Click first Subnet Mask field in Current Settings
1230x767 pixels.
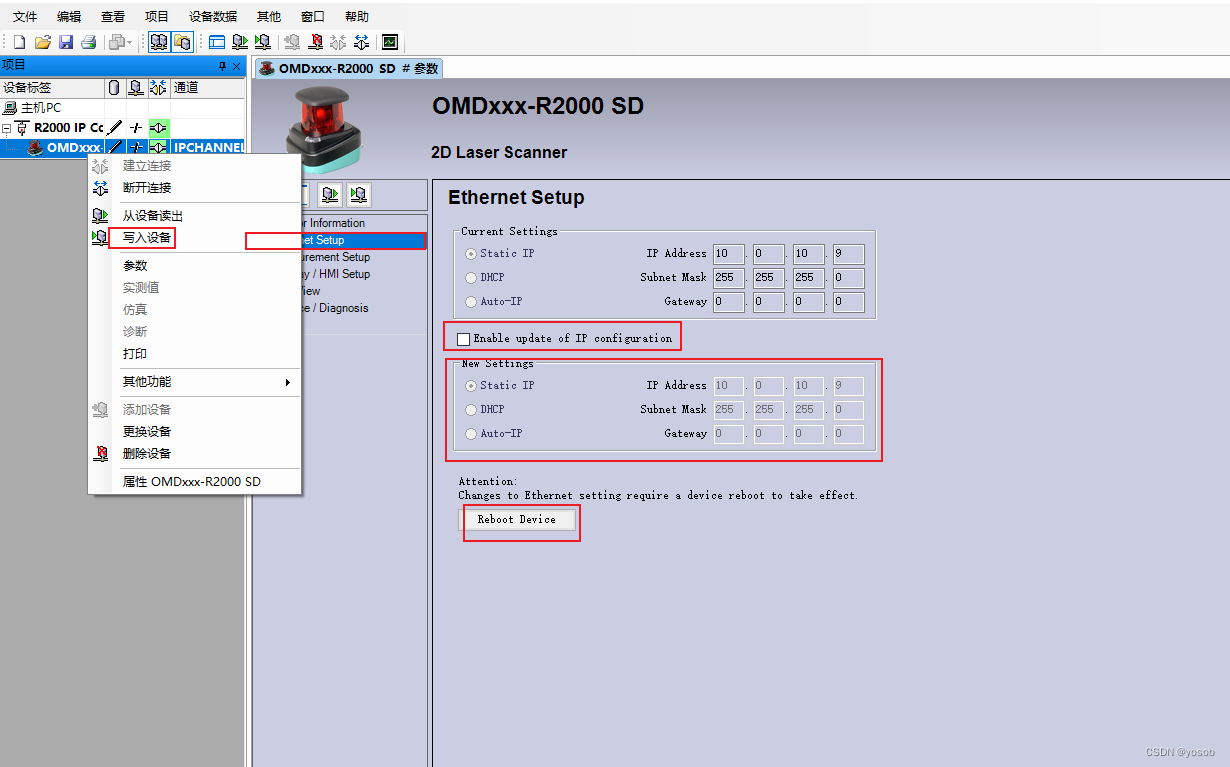click(x=728, y=278)
